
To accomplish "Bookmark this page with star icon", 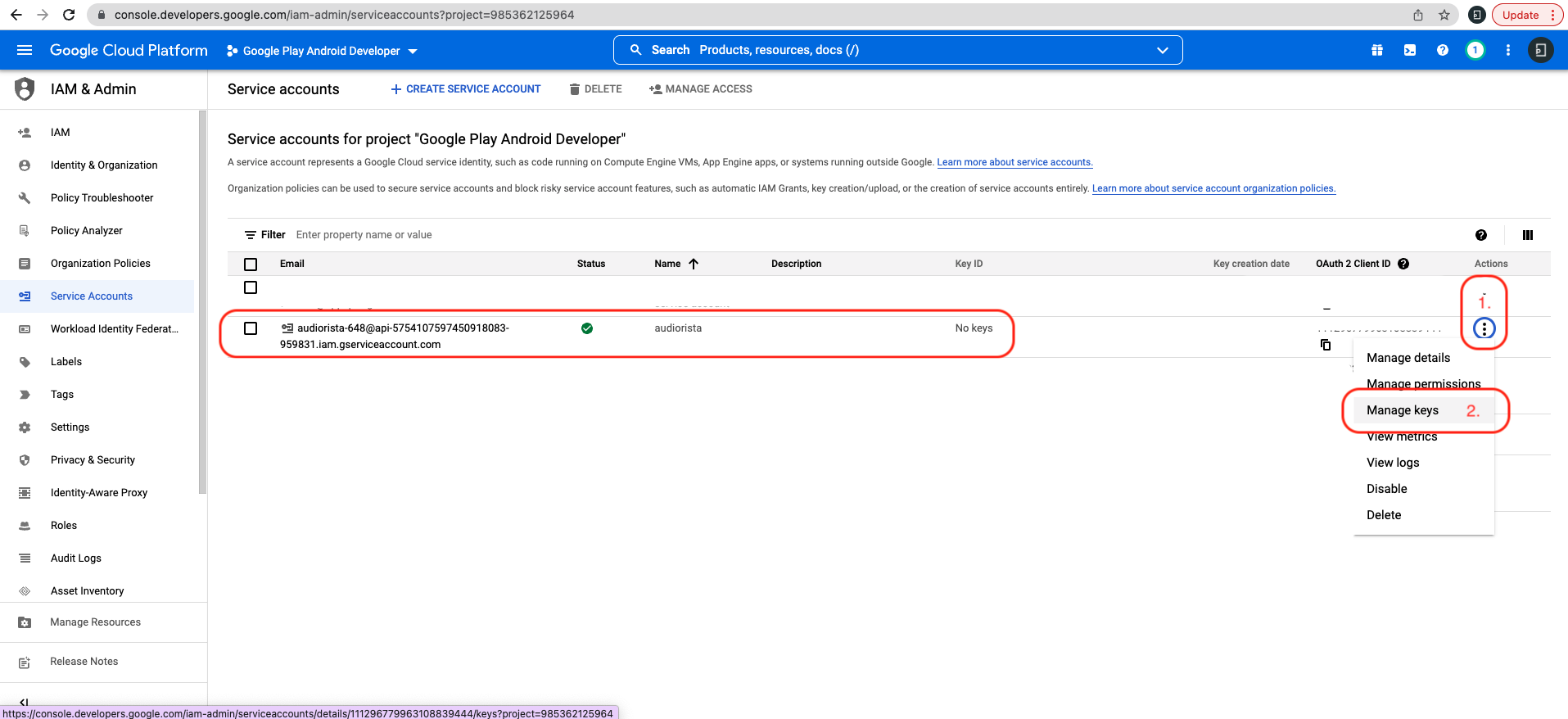I will coord(1444,15).
